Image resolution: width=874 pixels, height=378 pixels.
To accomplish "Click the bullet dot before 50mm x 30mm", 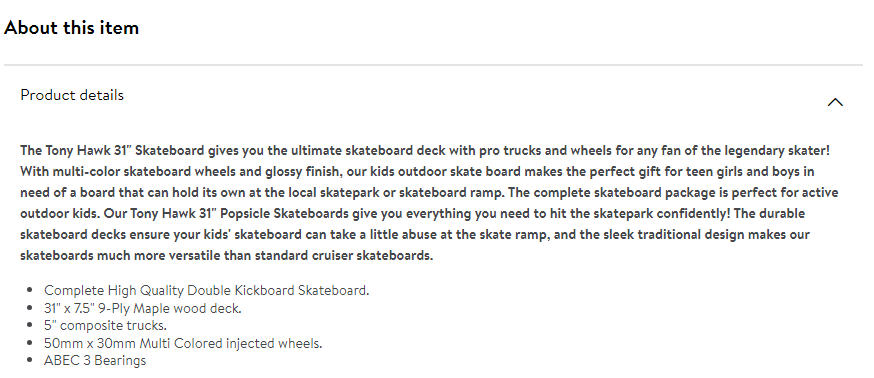I will click(30, 343).
